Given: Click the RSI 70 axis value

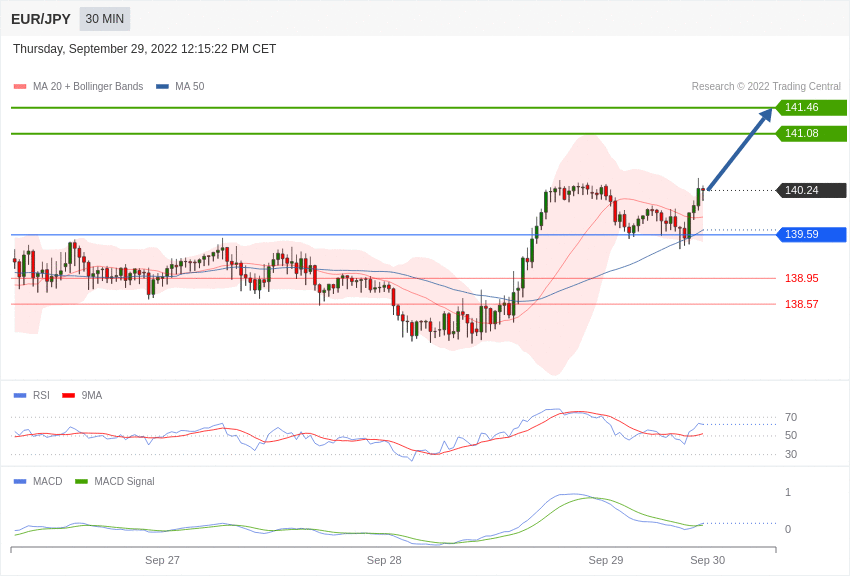Looking at the screenshot, I should pos(791,417).
